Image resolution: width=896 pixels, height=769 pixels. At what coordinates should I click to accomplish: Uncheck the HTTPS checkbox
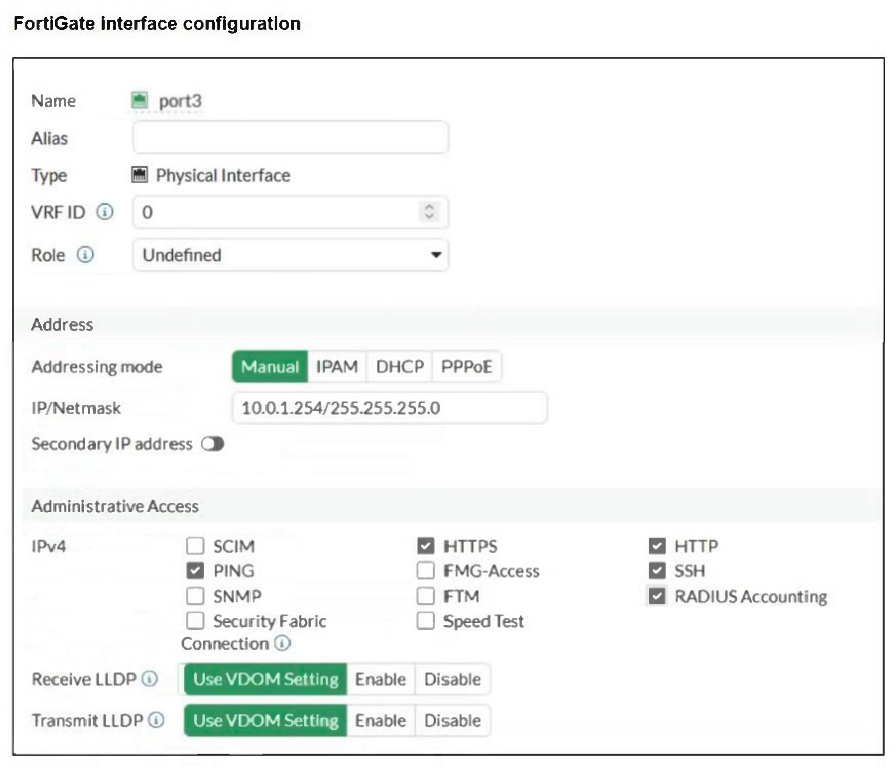point(426,546)
